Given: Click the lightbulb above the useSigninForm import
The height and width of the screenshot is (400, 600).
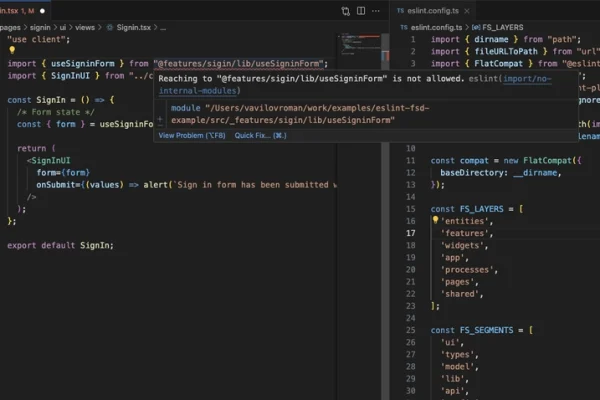Looking at the screenshot, I should [x=12, y=50].
